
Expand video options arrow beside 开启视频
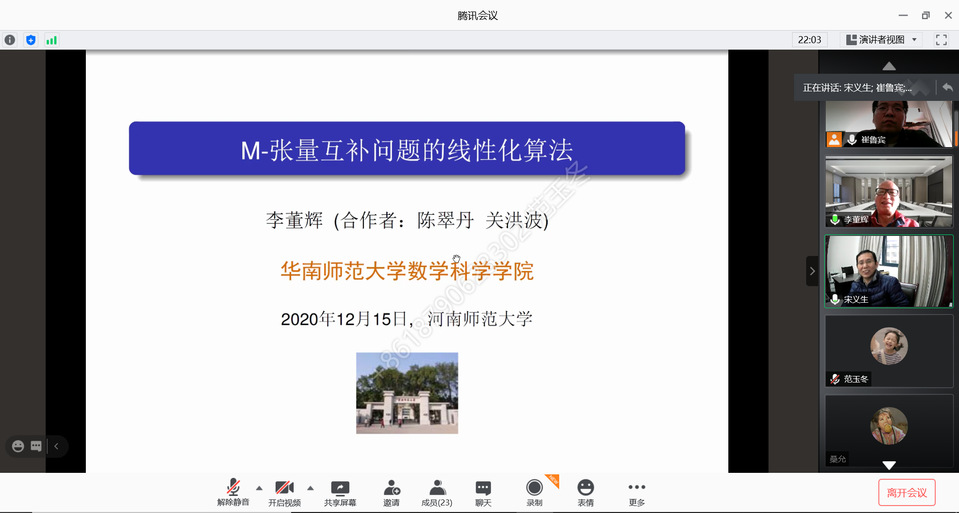(310, 488)
